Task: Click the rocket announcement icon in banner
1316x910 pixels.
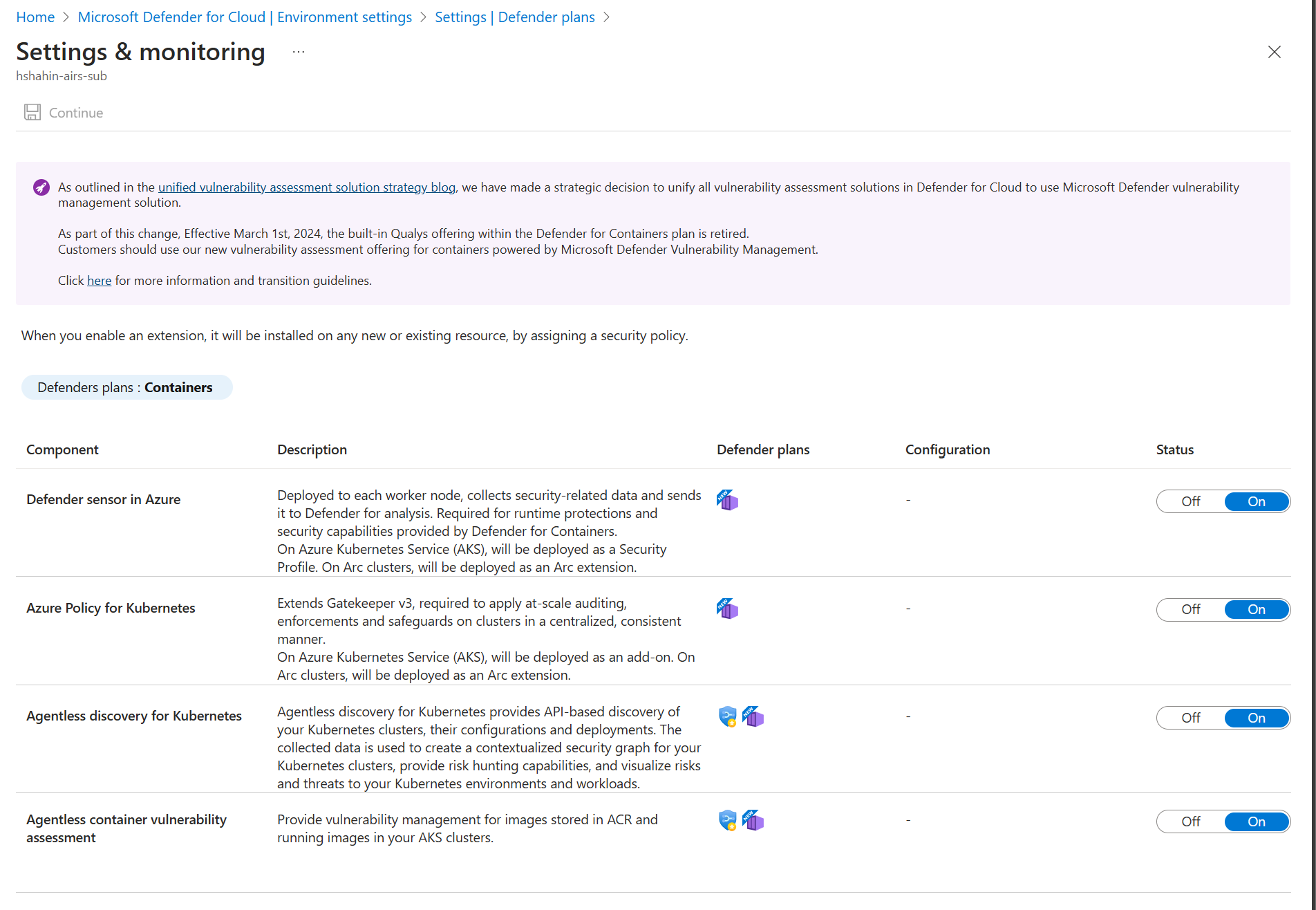Action: (41, 187)
